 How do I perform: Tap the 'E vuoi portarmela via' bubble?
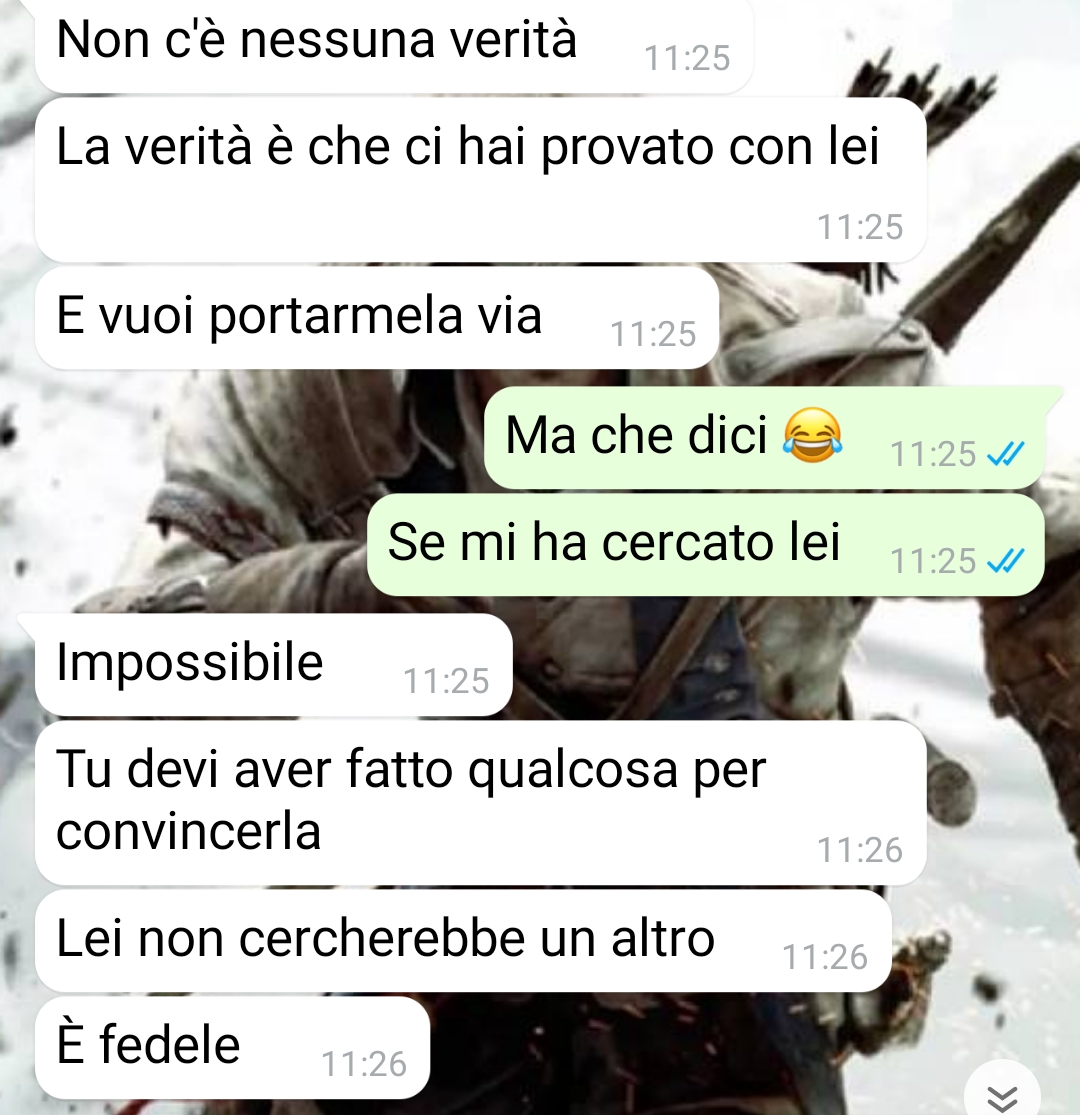(x=377, y=317)
